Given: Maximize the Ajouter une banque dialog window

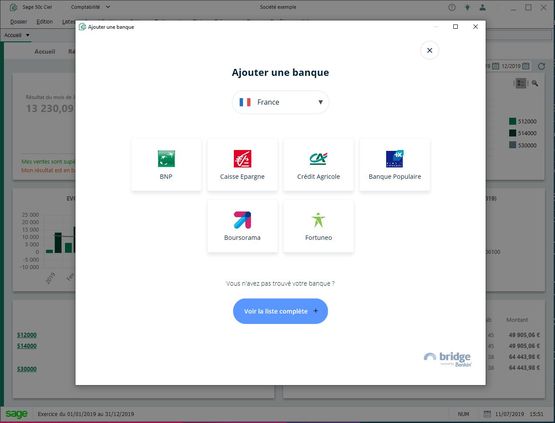Looking at the screenshot, I should tap(456, 27).
